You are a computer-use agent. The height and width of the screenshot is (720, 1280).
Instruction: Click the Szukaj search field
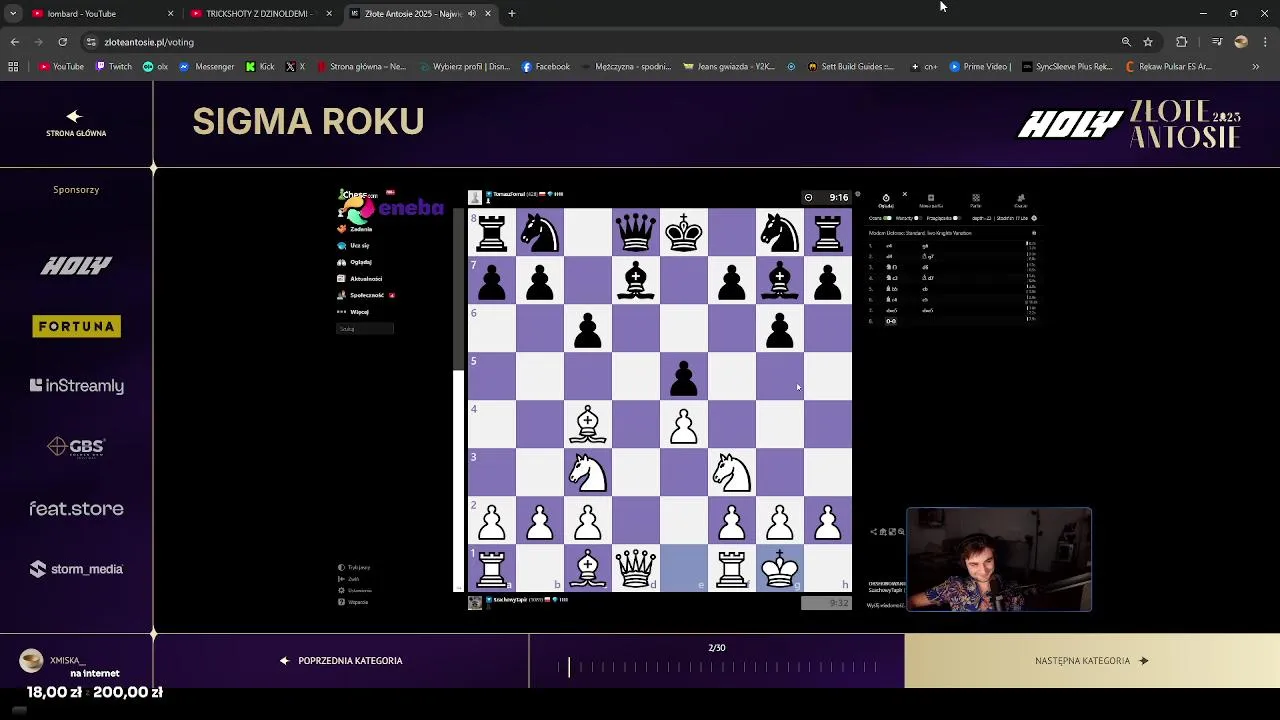tap(365, 329)
